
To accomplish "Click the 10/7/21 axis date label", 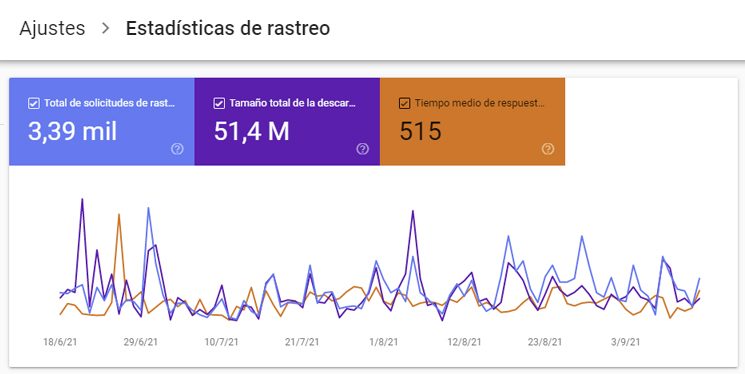I will 221,342.
